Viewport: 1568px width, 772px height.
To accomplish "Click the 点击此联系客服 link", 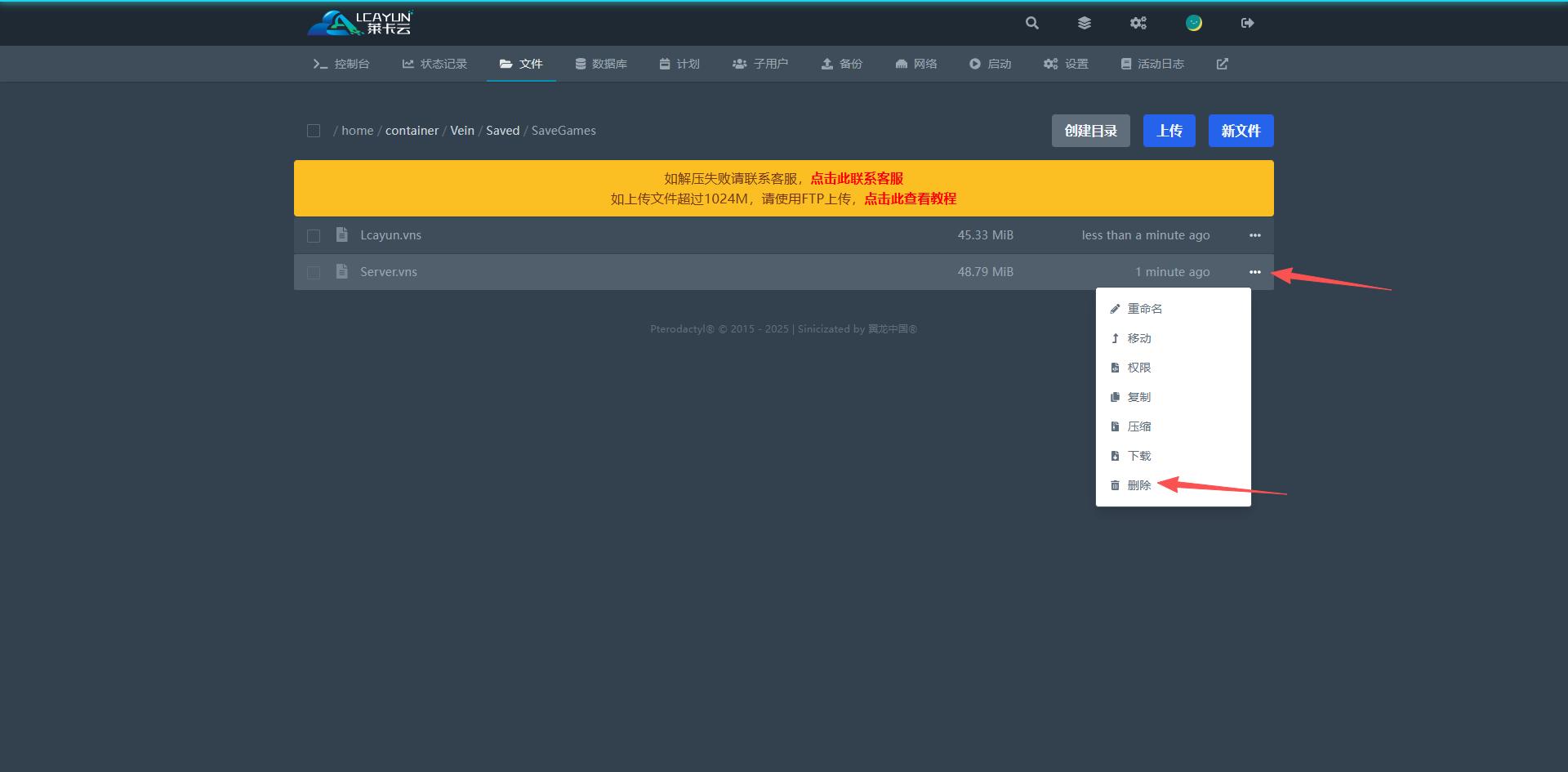I will [857, 178].
